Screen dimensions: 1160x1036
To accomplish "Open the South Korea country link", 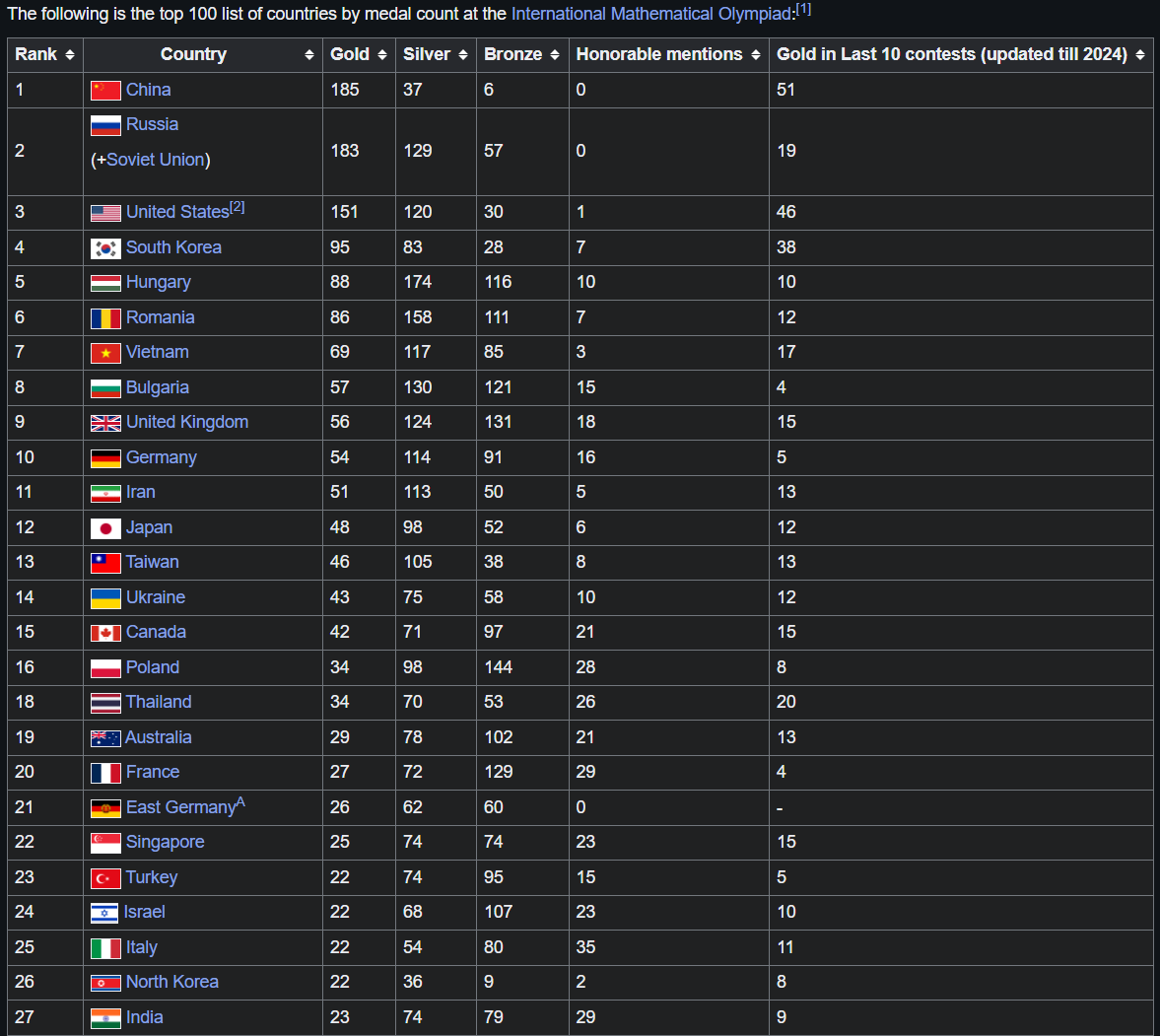I will coord(173,247).
